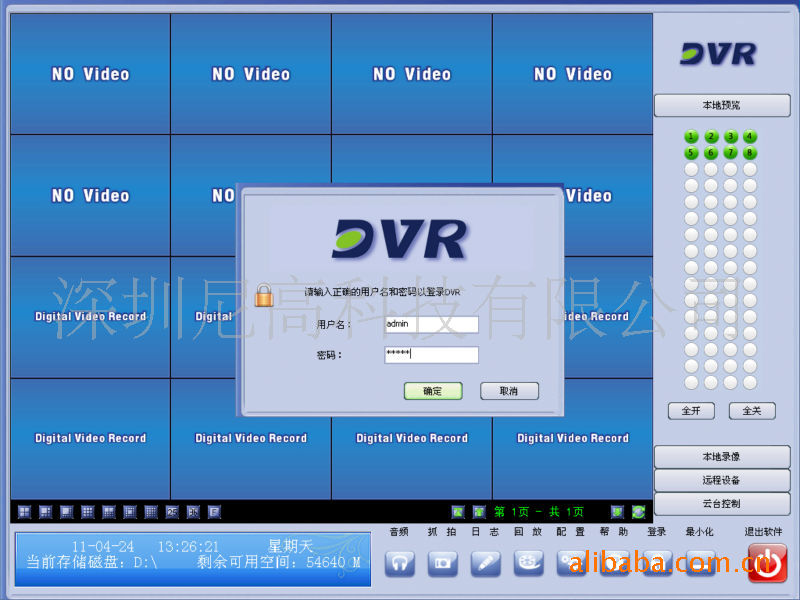The image size is (800, 600).
Task: Switch to the 36-channel layout
Action: coord(193,512)
